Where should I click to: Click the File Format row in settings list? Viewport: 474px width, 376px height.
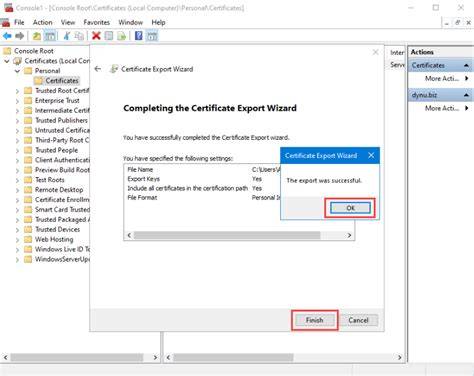point(203,198)
